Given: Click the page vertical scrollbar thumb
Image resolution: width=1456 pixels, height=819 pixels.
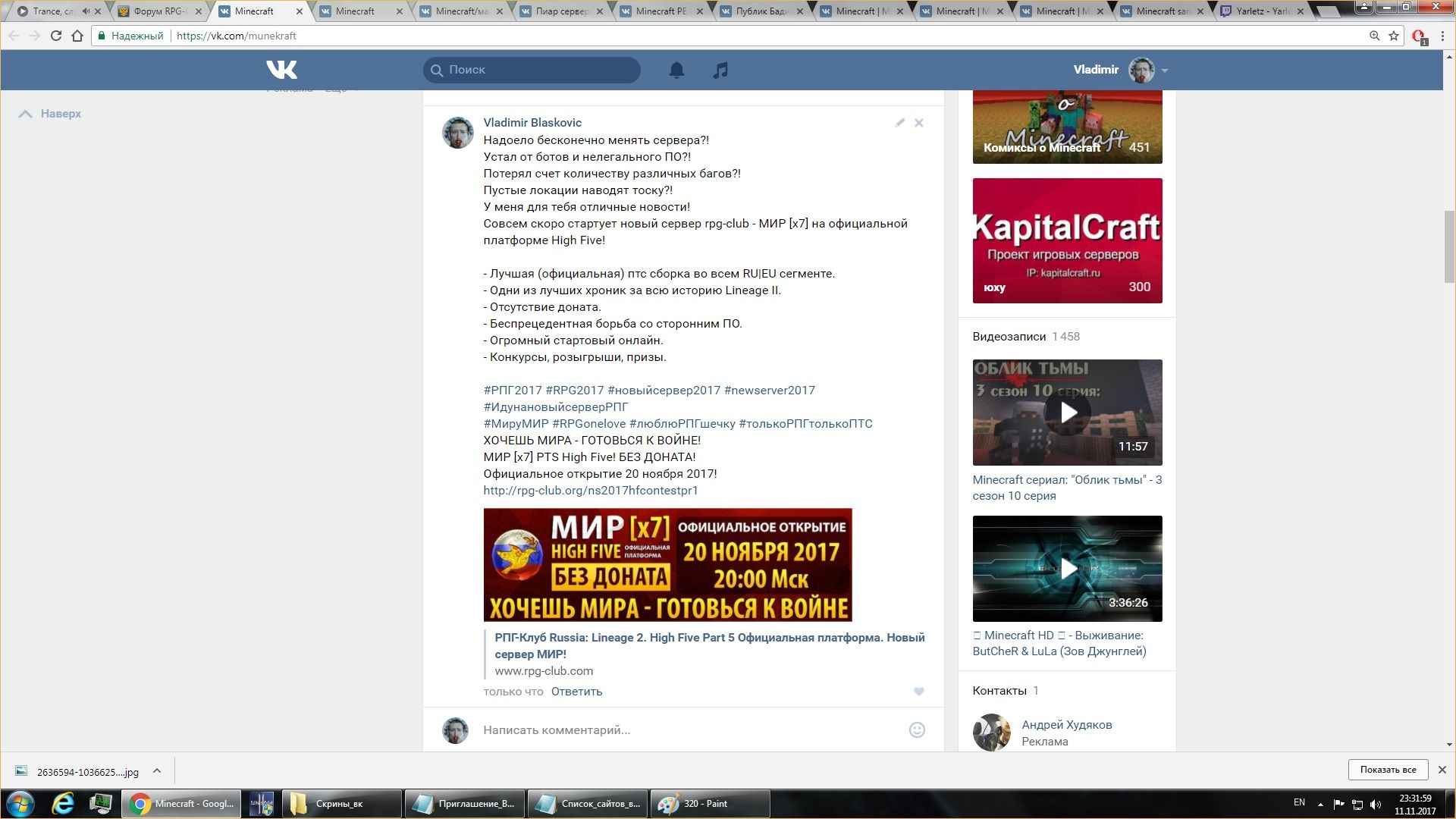Looking at the screenshot, I should [1449, 246].
